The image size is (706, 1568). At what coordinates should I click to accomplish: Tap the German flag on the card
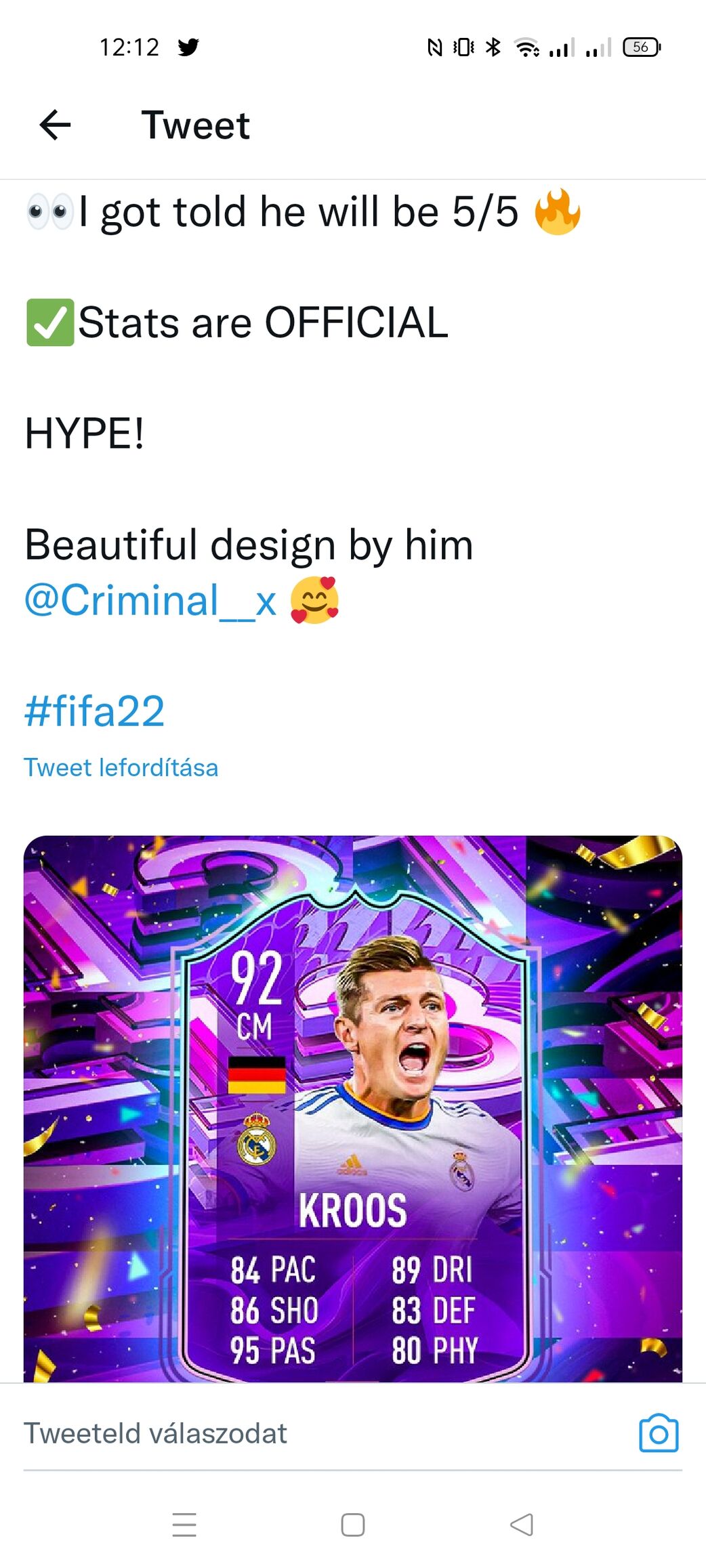pos(256,1075)
